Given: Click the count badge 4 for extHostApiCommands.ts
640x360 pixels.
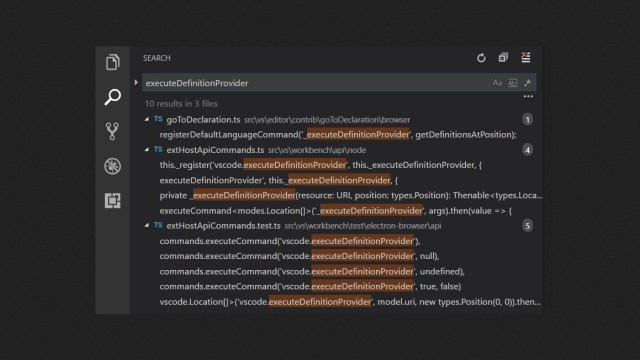Looking at the screenshot, I should coord(527,150).
